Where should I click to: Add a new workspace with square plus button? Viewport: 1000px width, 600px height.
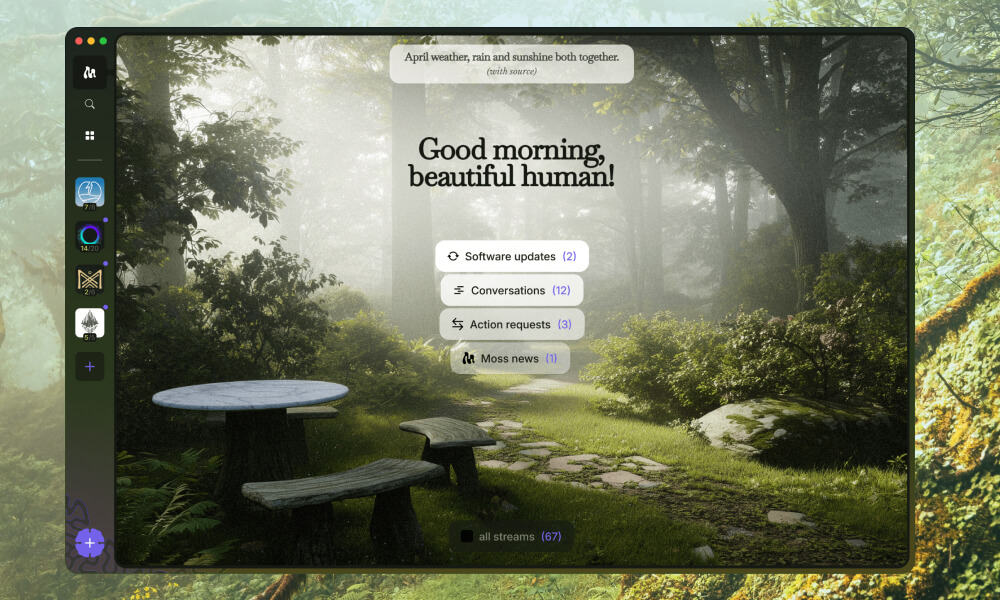[89, 367]
